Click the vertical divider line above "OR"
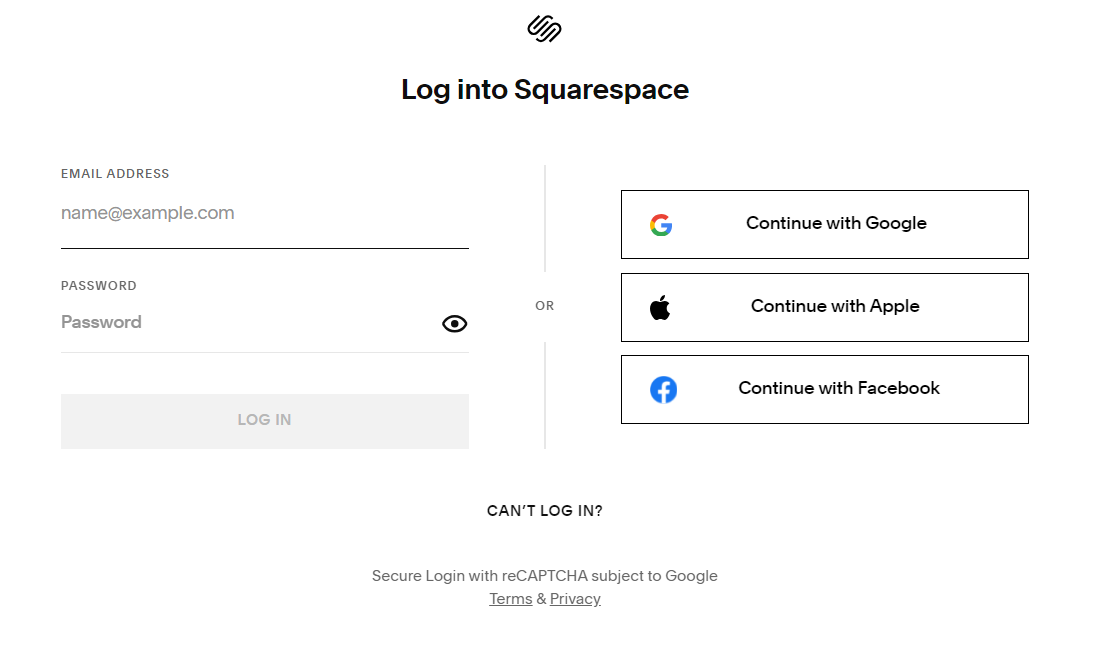Image resolution: width=1094 pixels, height=649 pixels. tap(545, 218)
